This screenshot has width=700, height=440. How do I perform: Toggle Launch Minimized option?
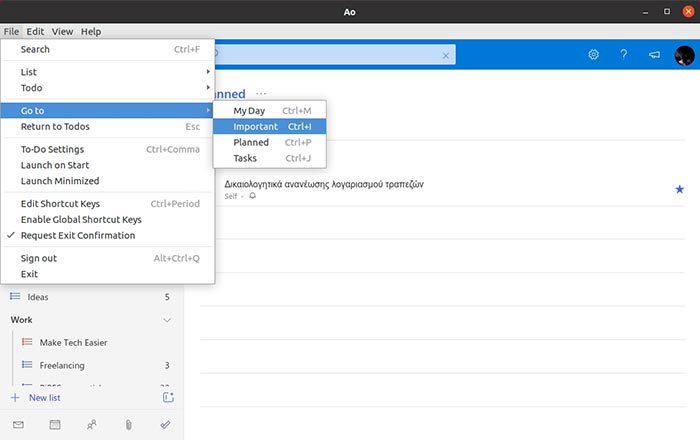click(108, 181)
